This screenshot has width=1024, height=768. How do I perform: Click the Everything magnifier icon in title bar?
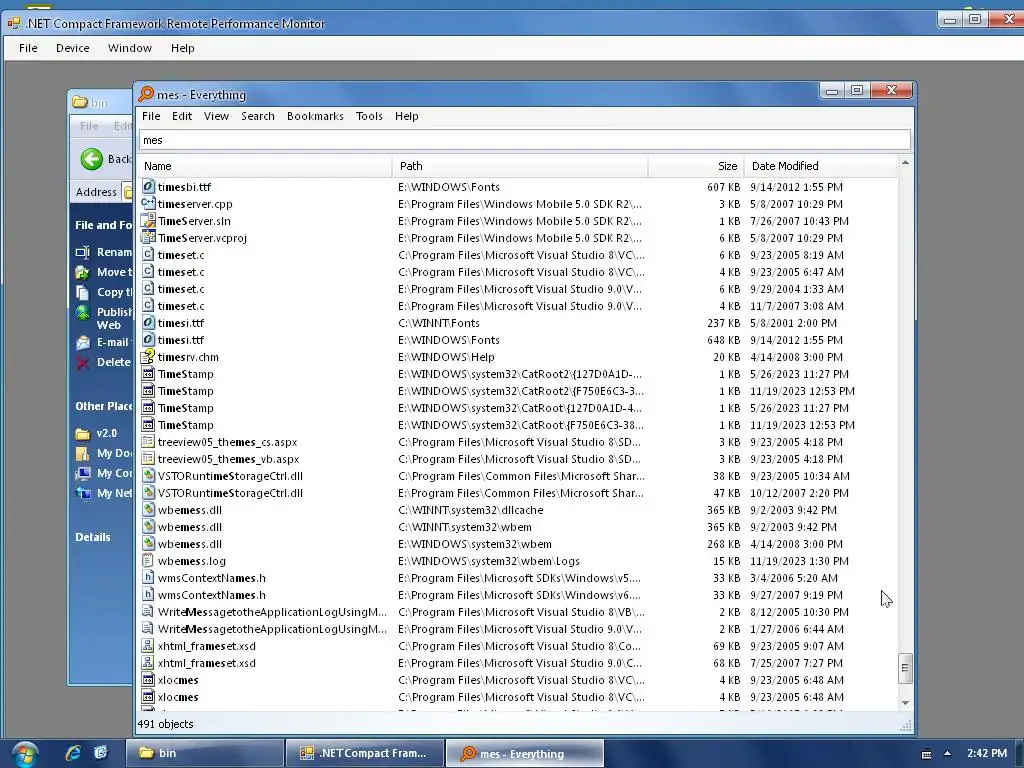[x=146, y=94]
